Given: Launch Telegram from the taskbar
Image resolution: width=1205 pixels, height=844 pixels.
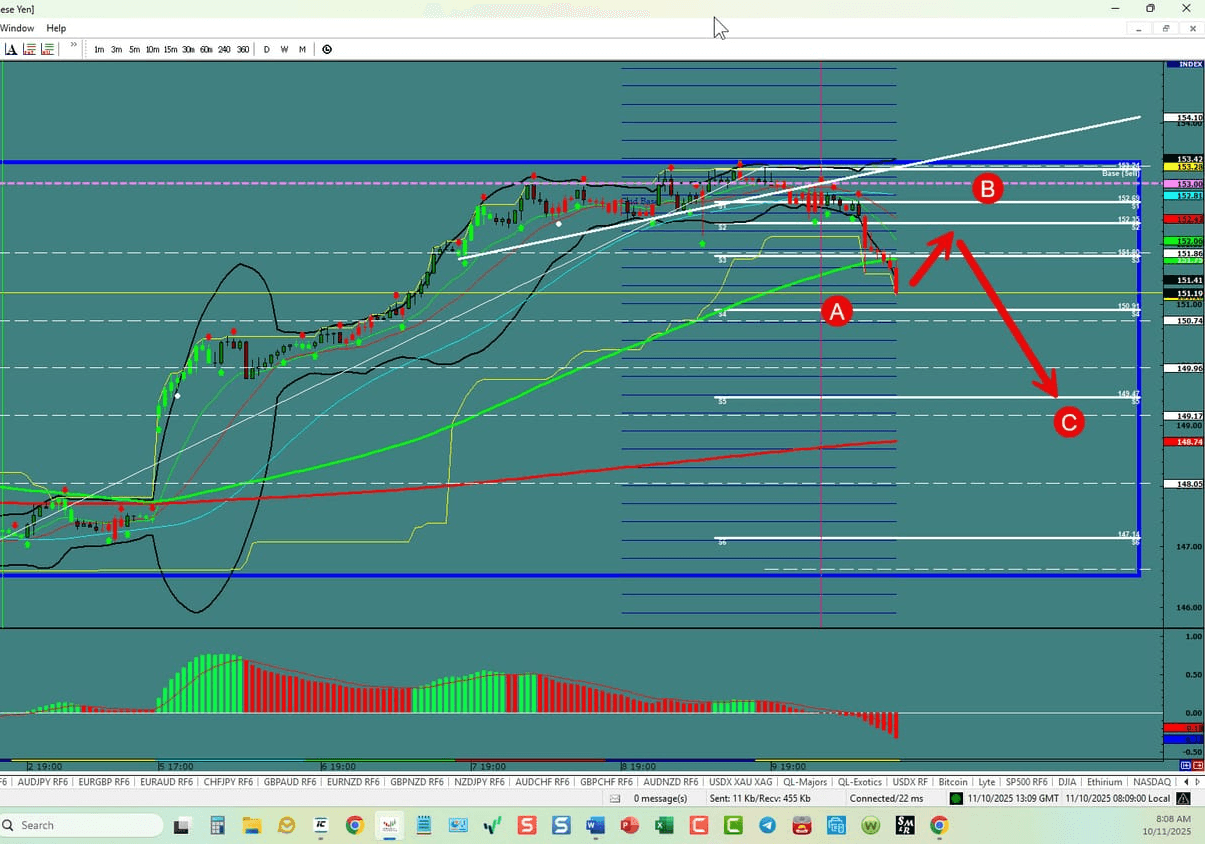Looking at the screenshot, I should click(767, 825).
